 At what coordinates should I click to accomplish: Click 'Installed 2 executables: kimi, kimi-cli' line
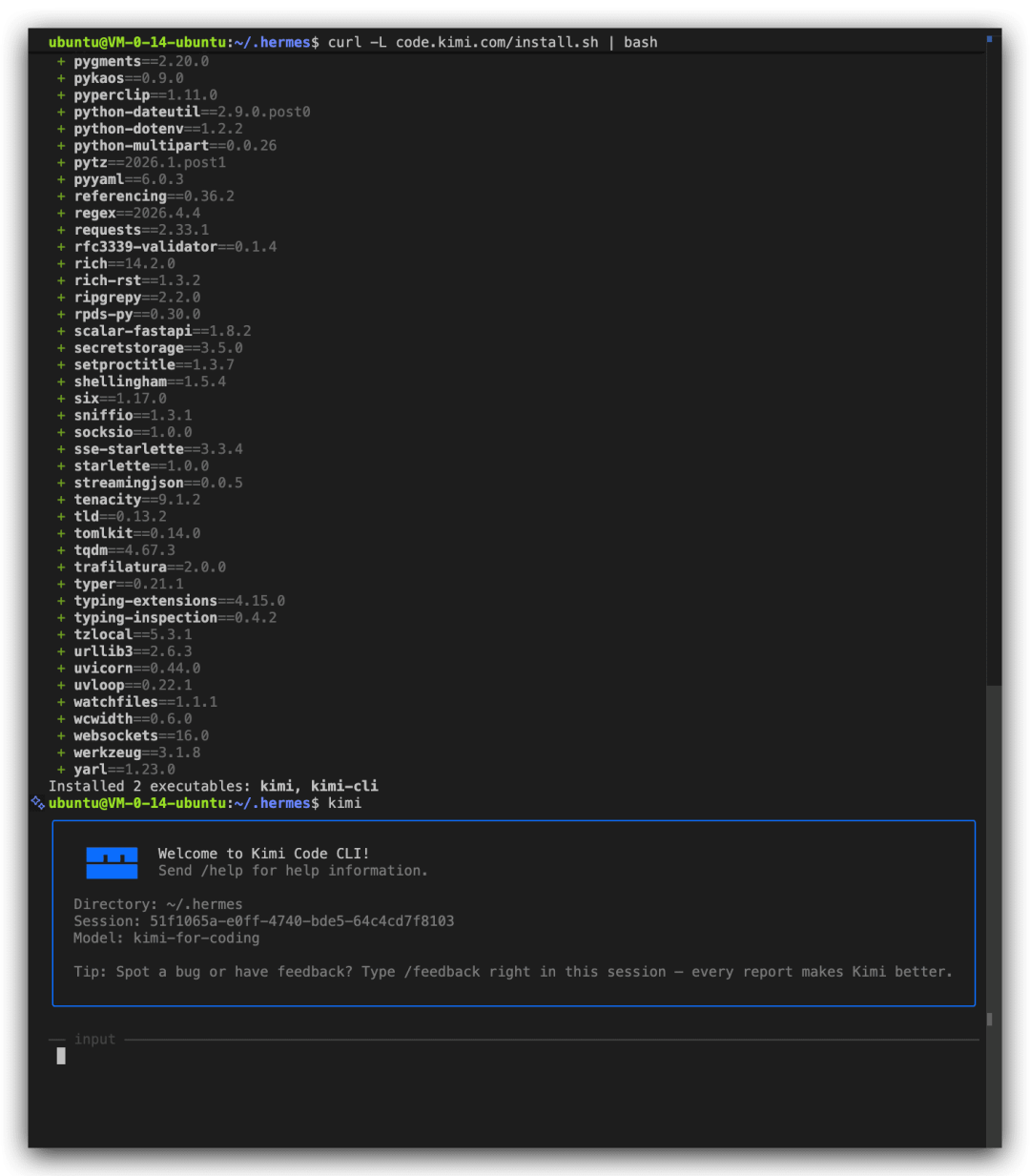point(214,786)
